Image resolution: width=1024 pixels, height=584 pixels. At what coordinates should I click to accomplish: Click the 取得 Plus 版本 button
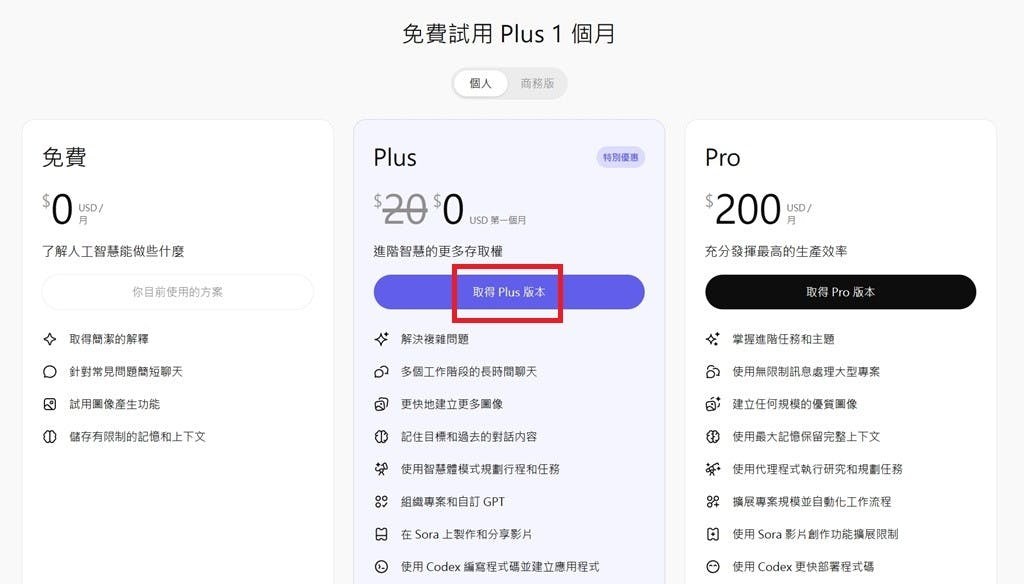tap(509, 292)
